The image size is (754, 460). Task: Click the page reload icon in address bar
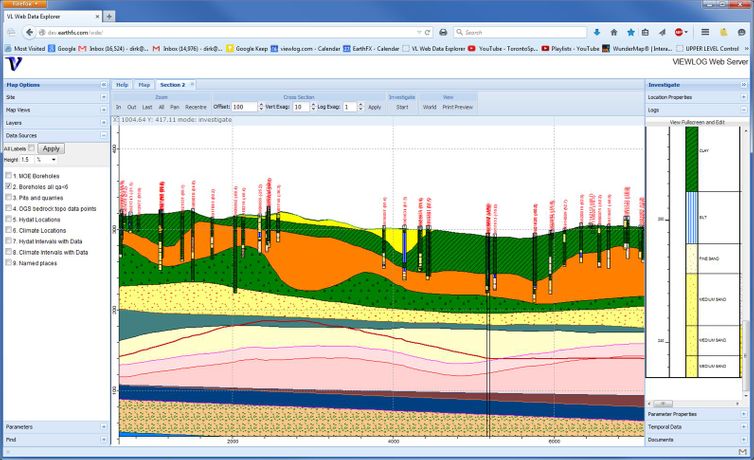point(427,32)
